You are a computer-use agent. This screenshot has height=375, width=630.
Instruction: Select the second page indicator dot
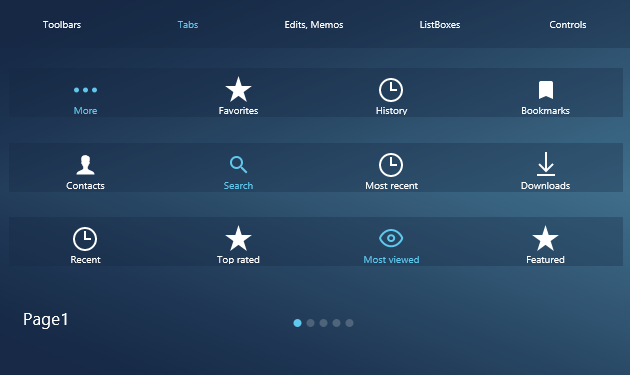pyautogui.click(x=310, y=323)
